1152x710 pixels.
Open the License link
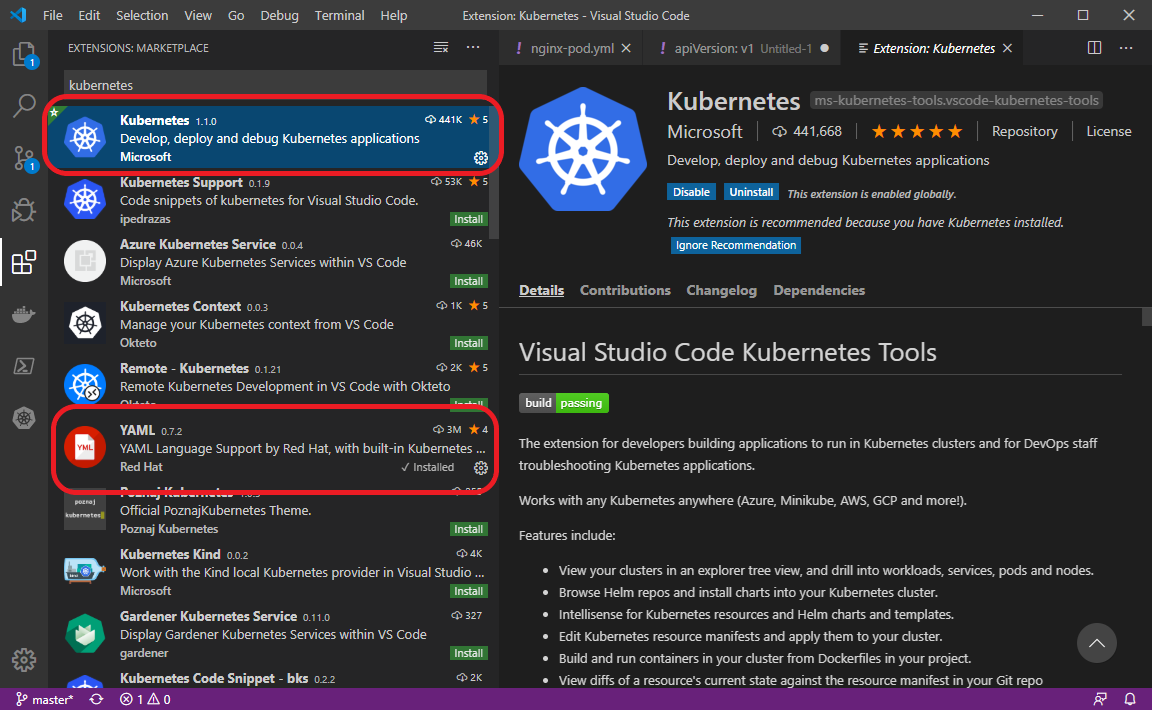click(1109, 132)
